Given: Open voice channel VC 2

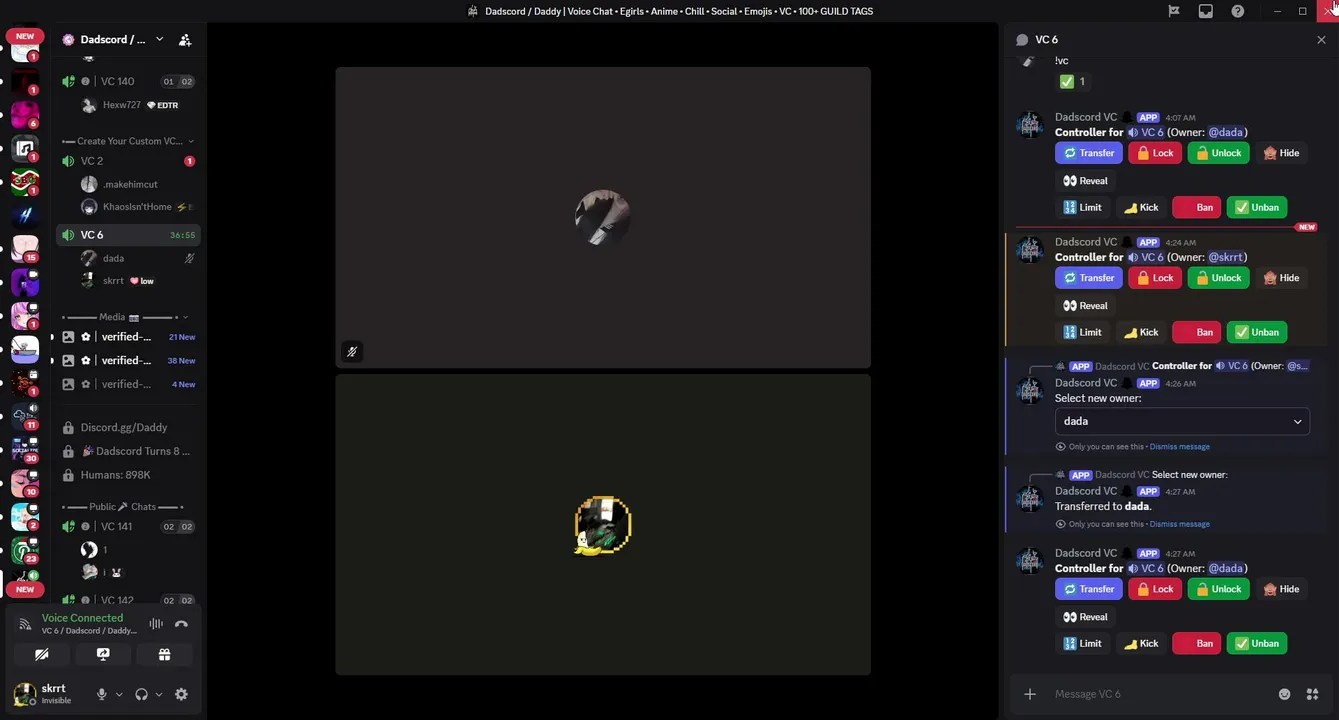Looking at the screenshot, I should point(128,161).
